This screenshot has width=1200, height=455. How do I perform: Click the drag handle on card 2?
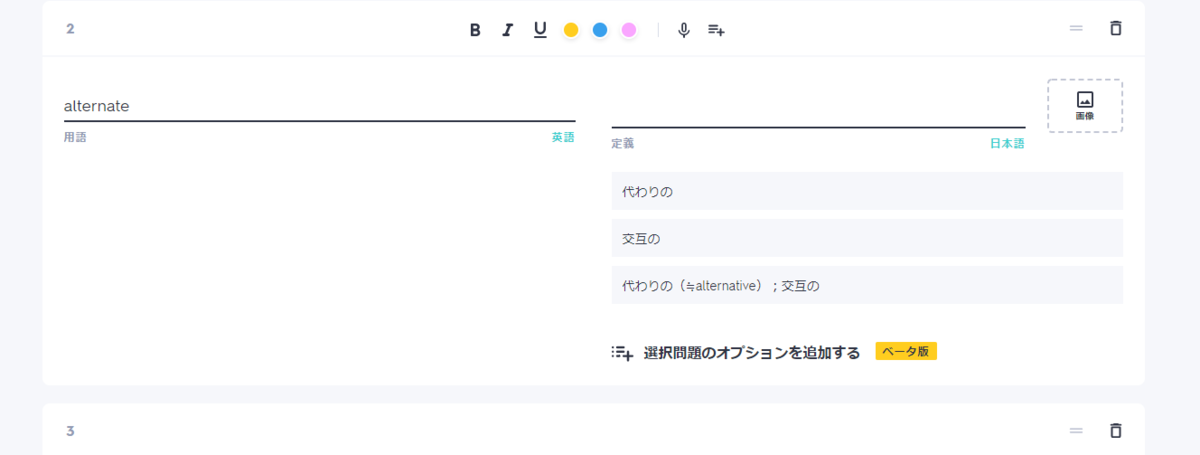pos(1076,28)
